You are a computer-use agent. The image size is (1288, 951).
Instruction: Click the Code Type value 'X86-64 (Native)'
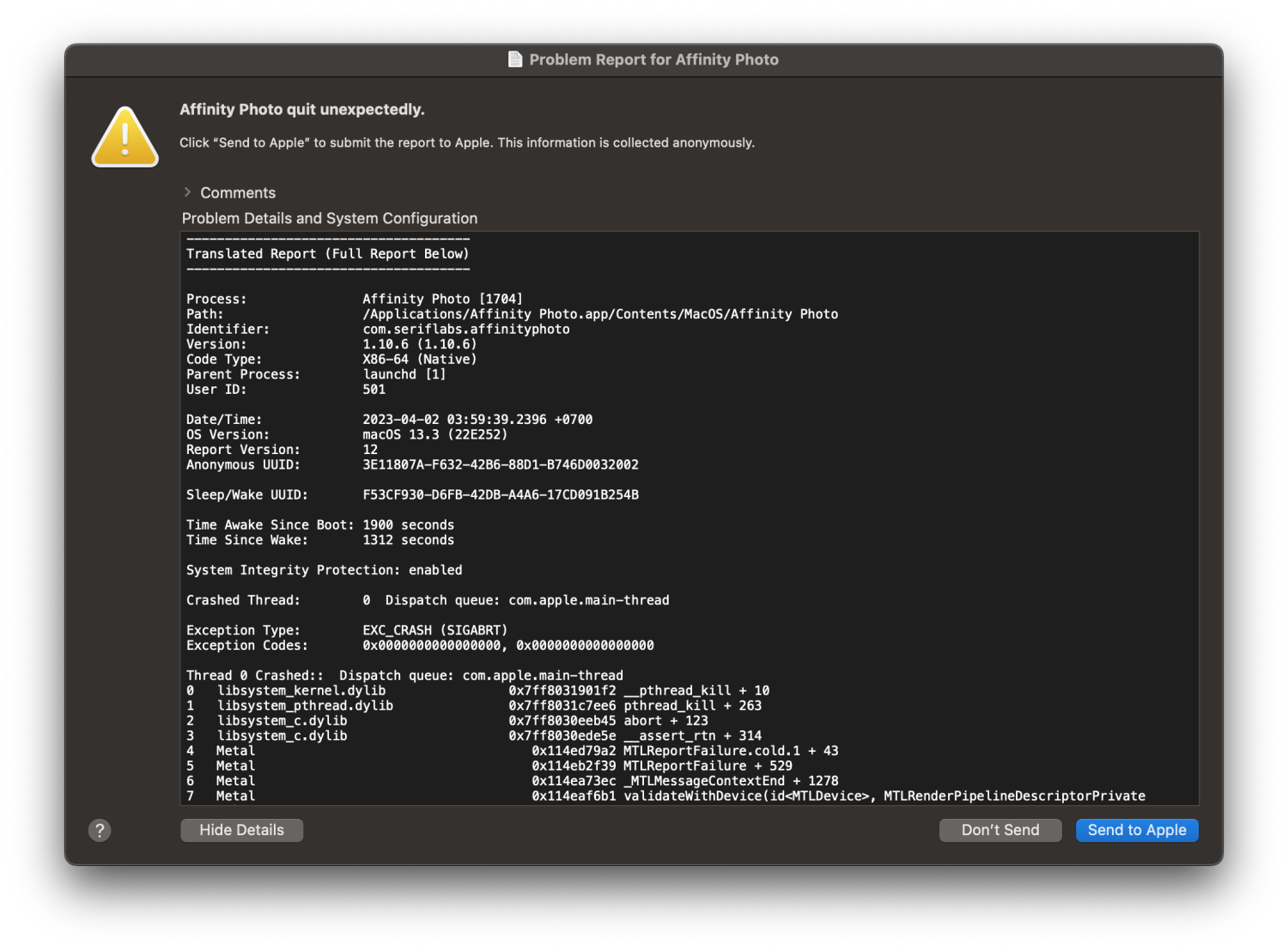(x=419, y=359)
